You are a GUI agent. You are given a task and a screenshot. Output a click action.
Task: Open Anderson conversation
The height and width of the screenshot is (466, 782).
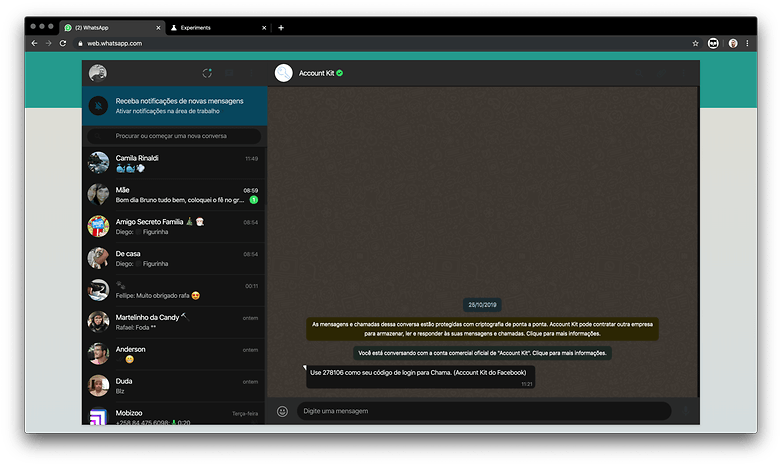pyautogui.click(x=174, y=354)
